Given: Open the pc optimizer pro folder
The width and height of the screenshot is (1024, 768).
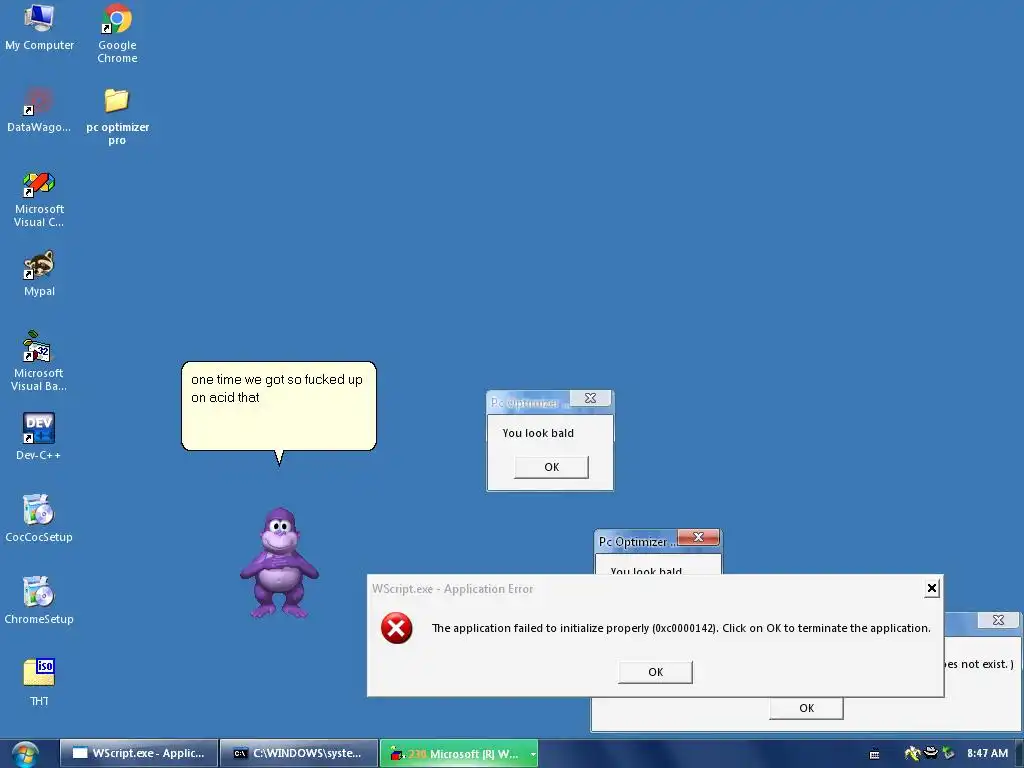Looking at the screenshot, I should [x=118, y=116].
